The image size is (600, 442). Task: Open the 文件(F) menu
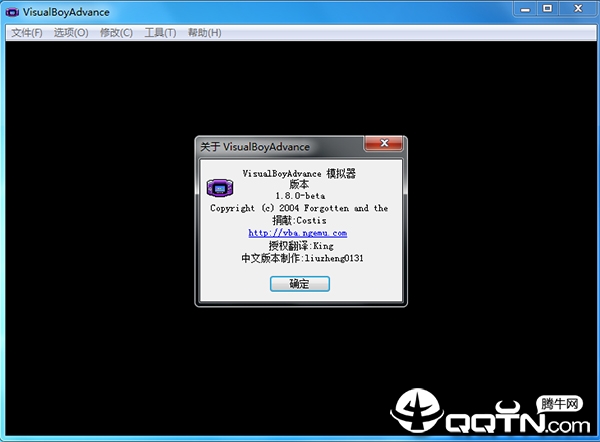point(27,32)
